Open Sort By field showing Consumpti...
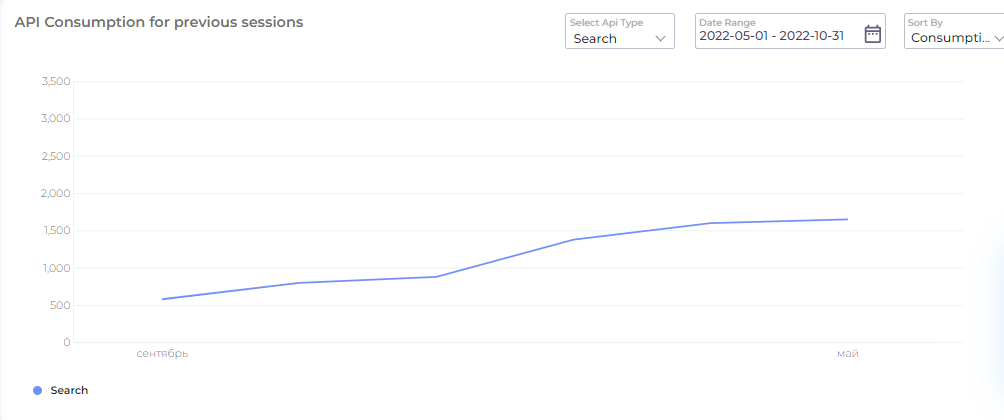Viewport: 1004px width, 420px height. tap(954, 31)
